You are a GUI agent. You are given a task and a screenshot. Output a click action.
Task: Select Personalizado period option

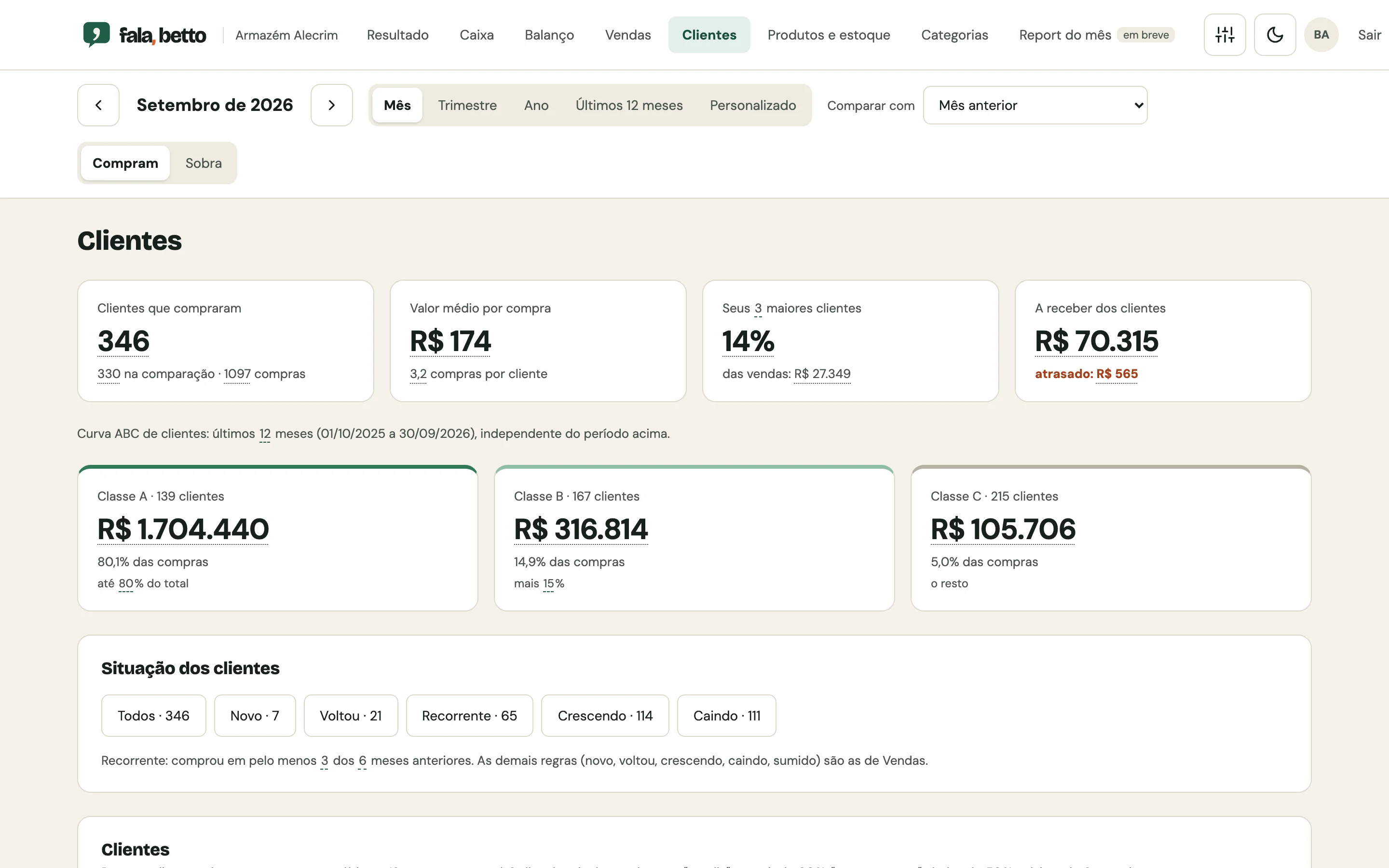click(x=752, y=105)
